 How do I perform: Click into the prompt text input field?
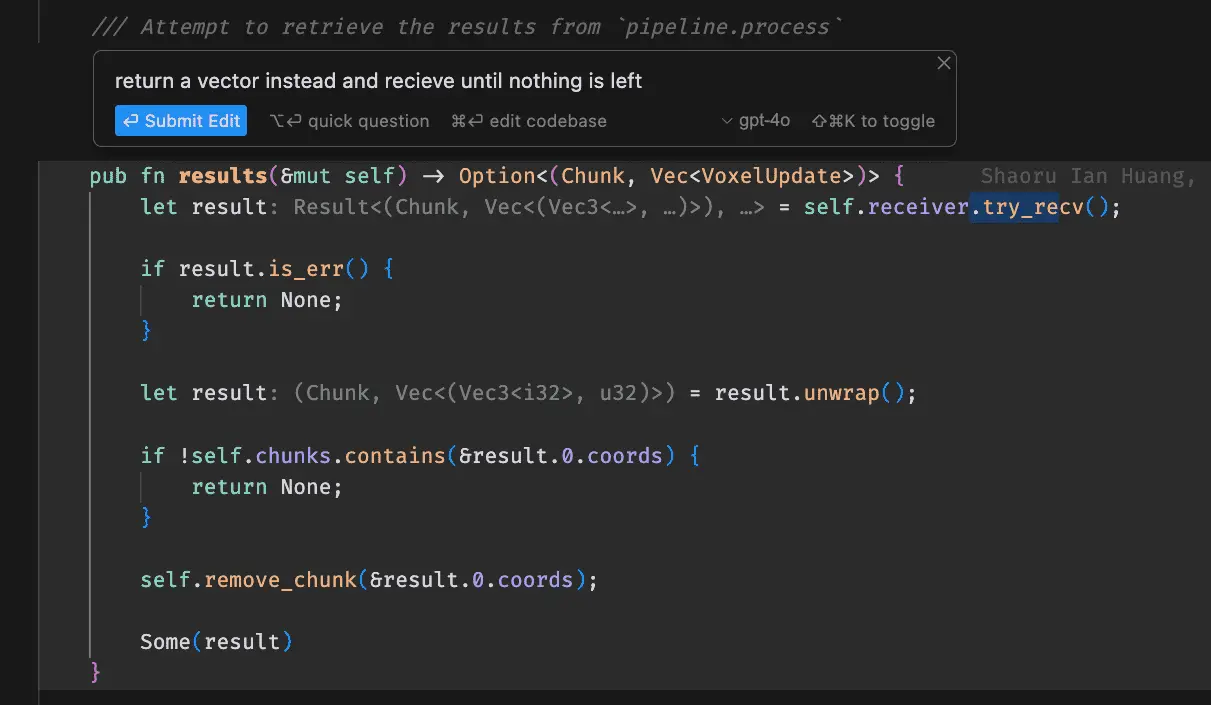(x=520, y=81)
